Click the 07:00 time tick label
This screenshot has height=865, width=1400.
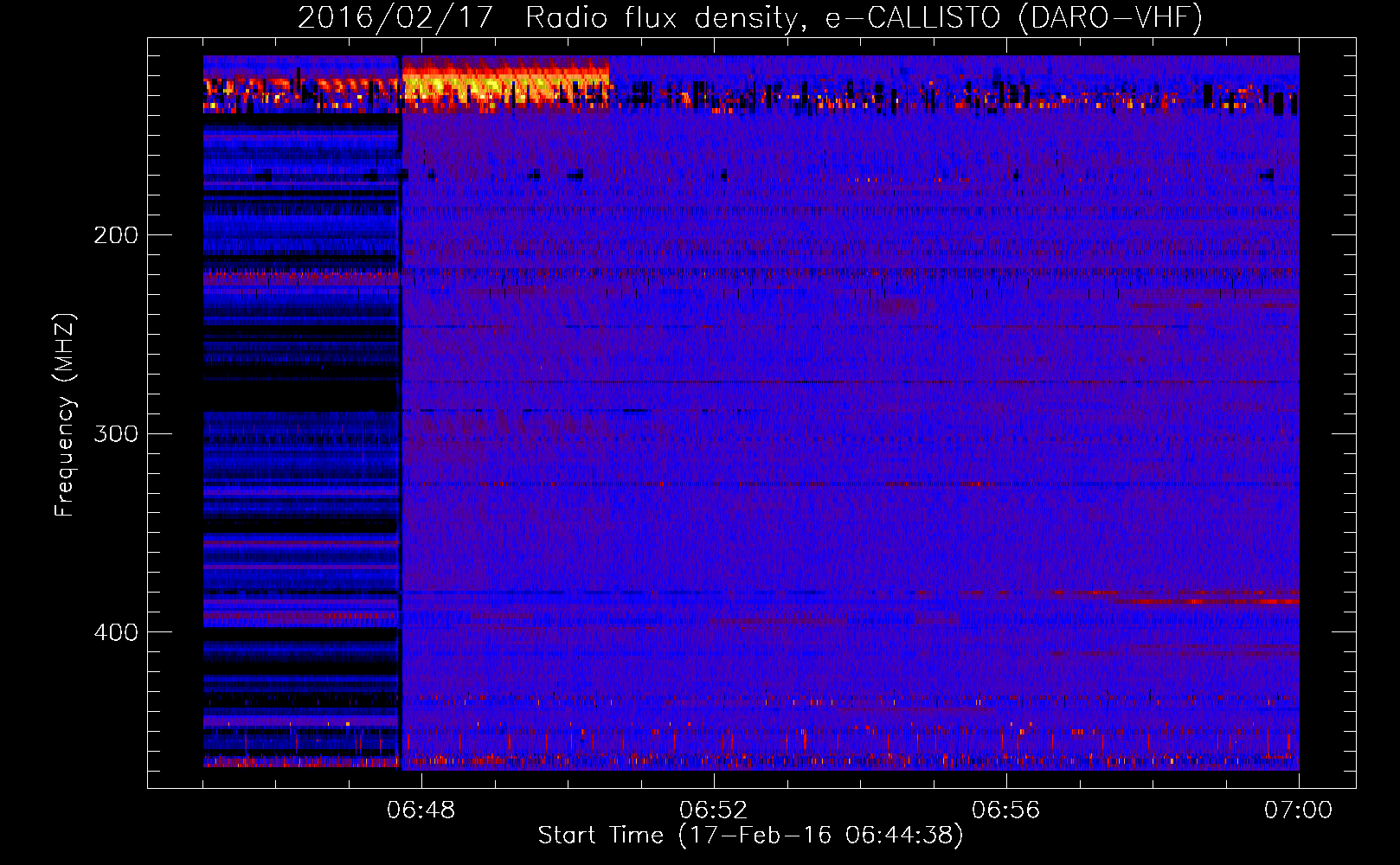[x=1299, y=811]
